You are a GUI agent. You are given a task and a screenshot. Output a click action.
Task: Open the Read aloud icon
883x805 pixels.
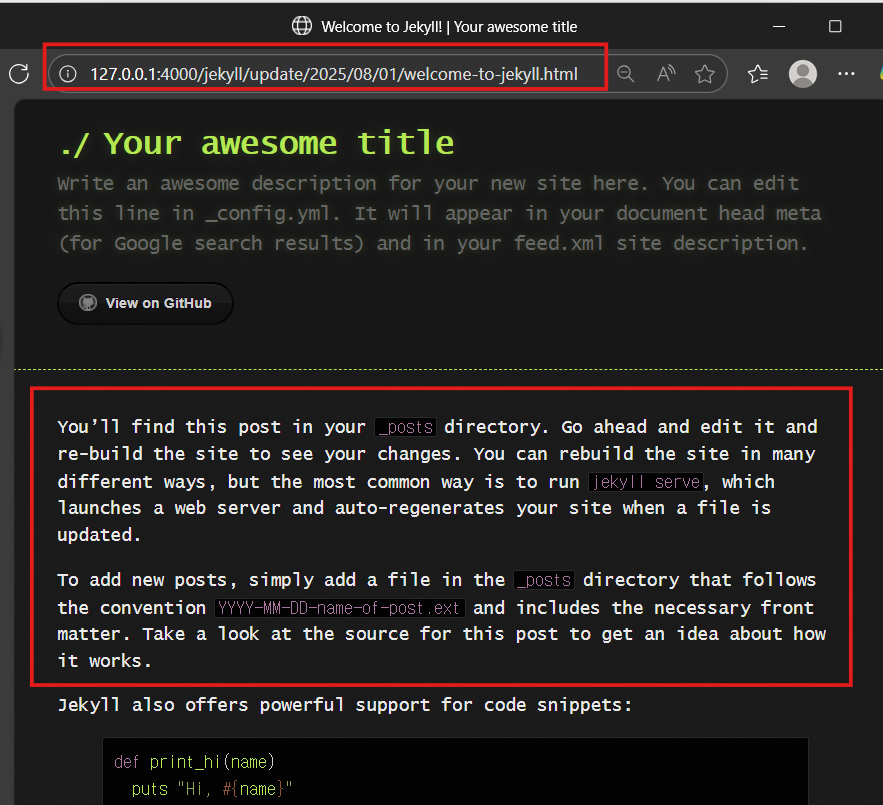pyautogui.click(x=666, y=74)
